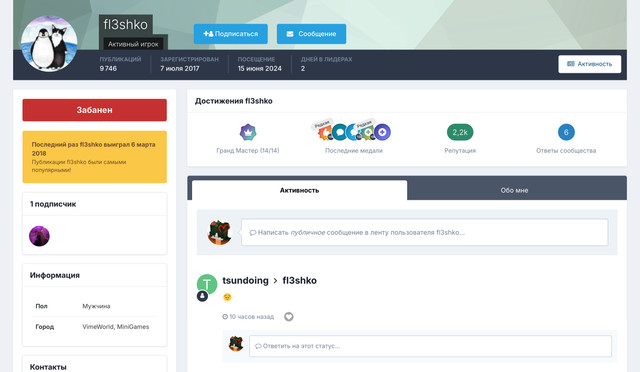The width and height of the screenshot is (640, 372).
Task: Click the Достижения fl3shko heading
Action: (x=234, y=101)
